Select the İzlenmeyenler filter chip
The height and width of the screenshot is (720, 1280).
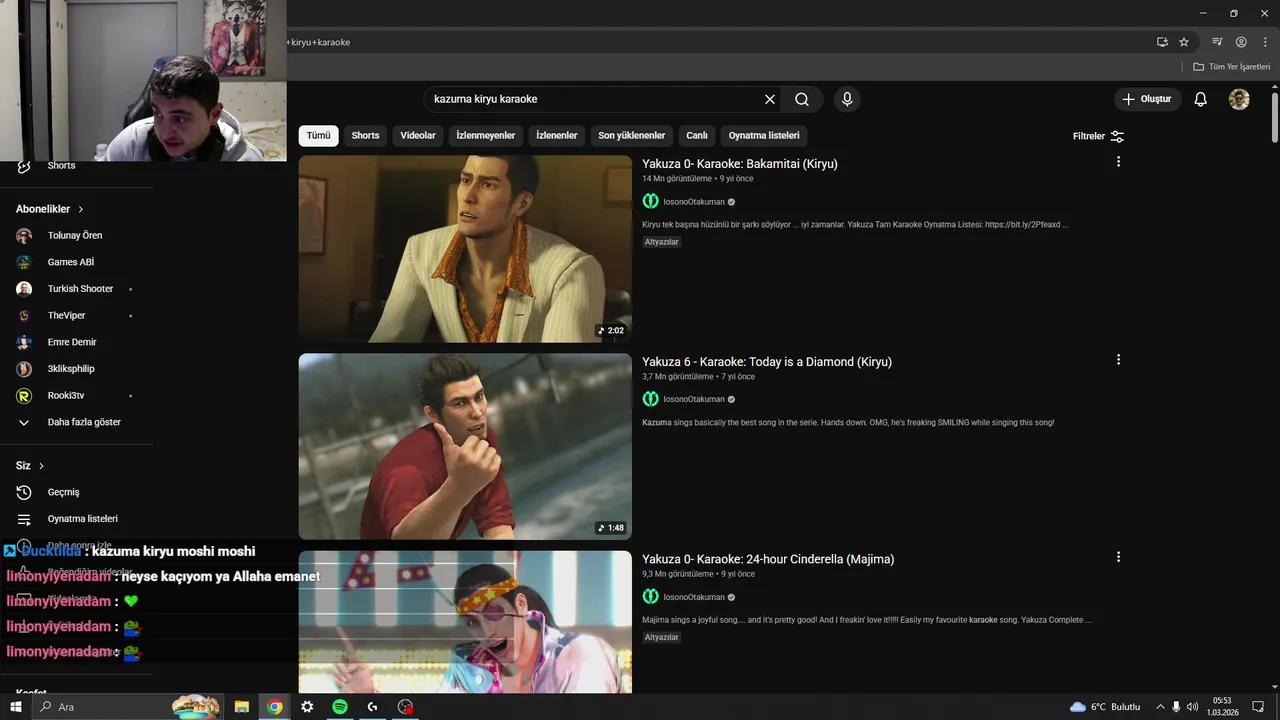pos(486,136)
